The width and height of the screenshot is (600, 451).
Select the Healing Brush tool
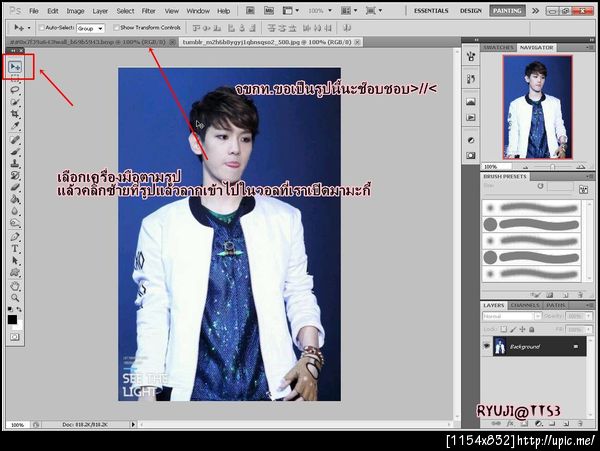15,139
